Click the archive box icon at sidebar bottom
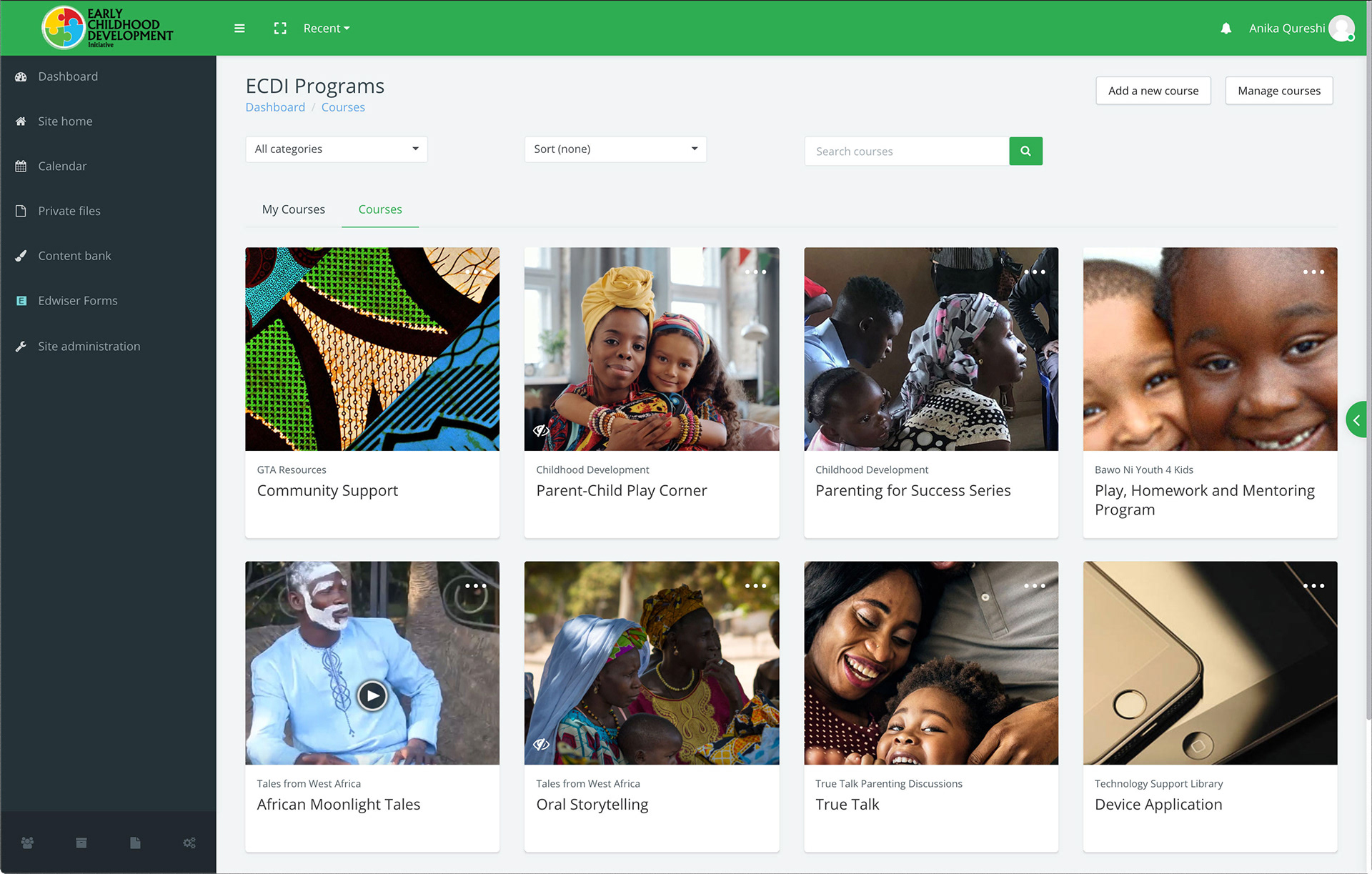1372x874 pixels. [81, 843]
